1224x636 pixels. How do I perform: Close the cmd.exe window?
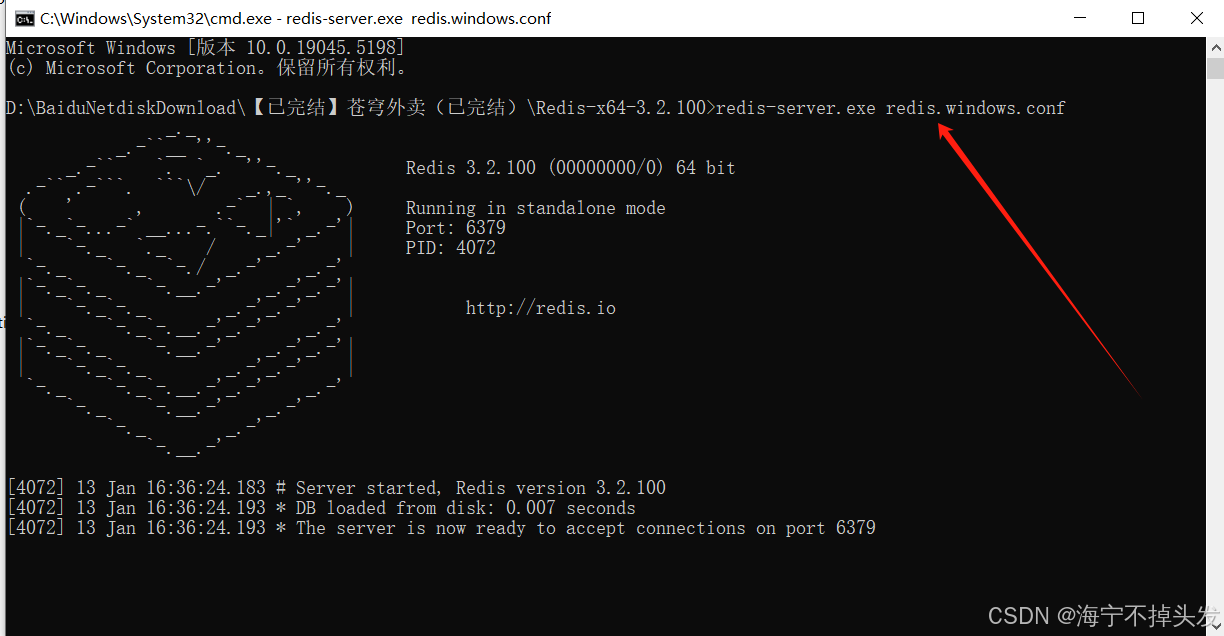tap(1196, 18)
